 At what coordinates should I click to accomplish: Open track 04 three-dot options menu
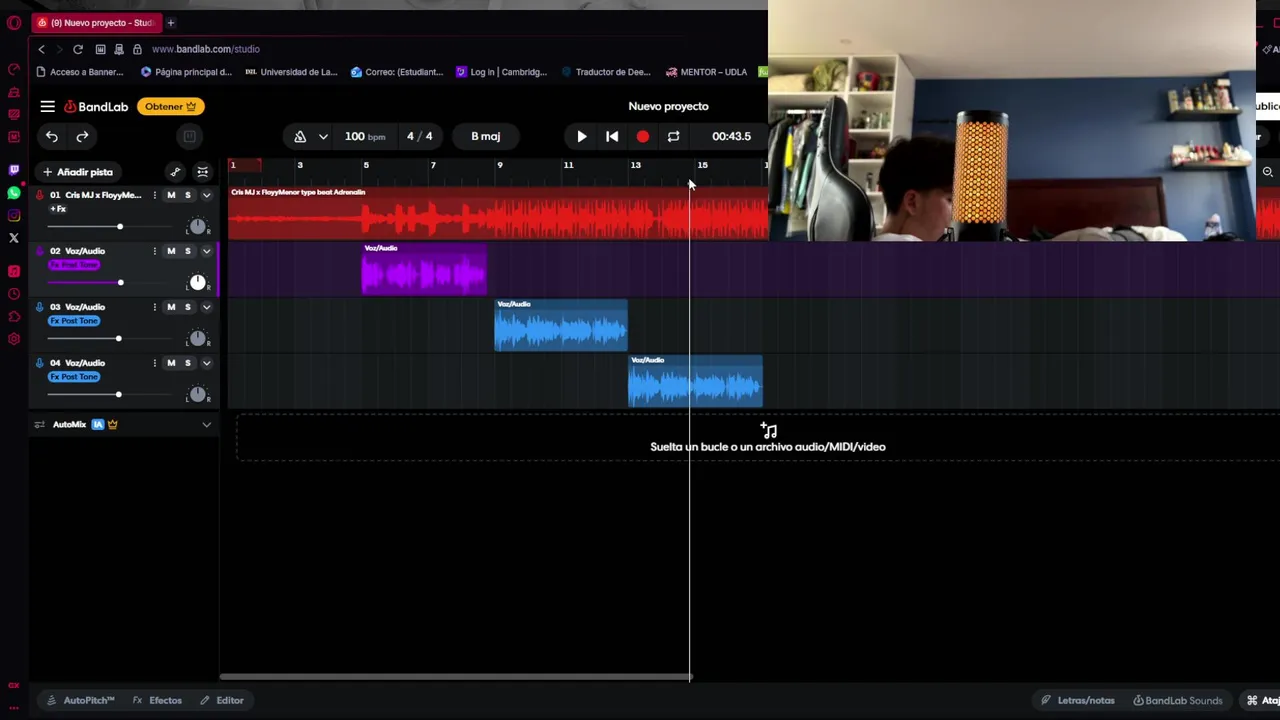pos(154,363)
